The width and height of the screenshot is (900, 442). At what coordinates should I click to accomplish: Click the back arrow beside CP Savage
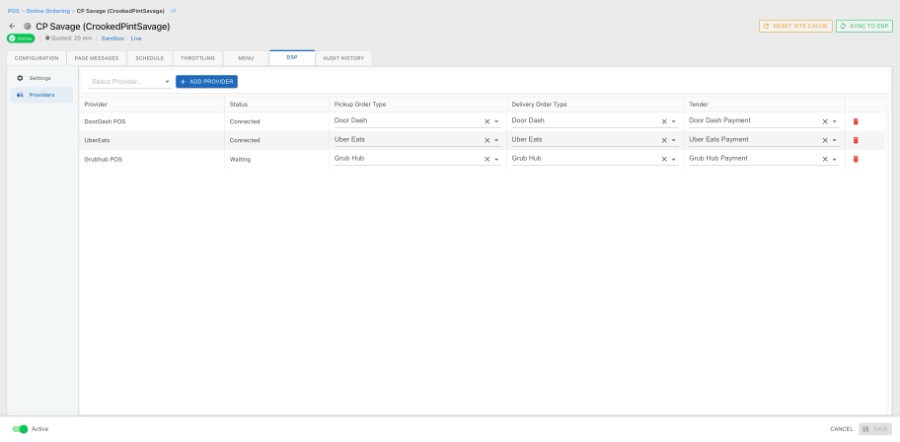click(12, 26)
